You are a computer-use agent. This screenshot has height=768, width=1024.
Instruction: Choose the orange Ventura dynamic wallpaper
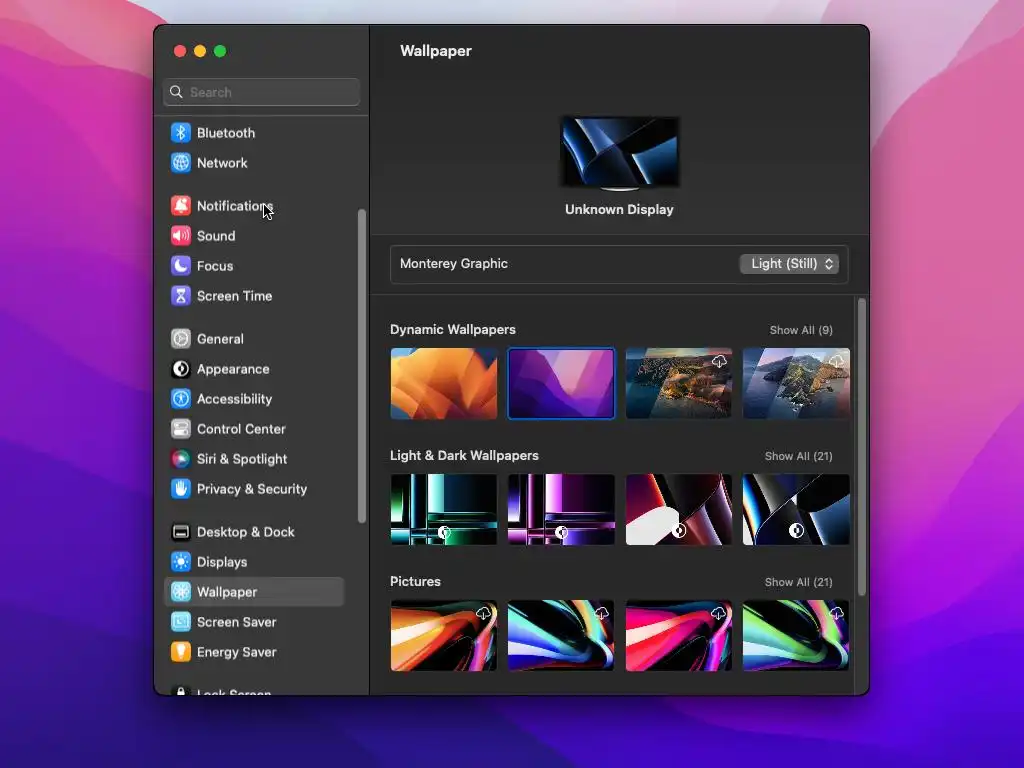pos(443,383)
